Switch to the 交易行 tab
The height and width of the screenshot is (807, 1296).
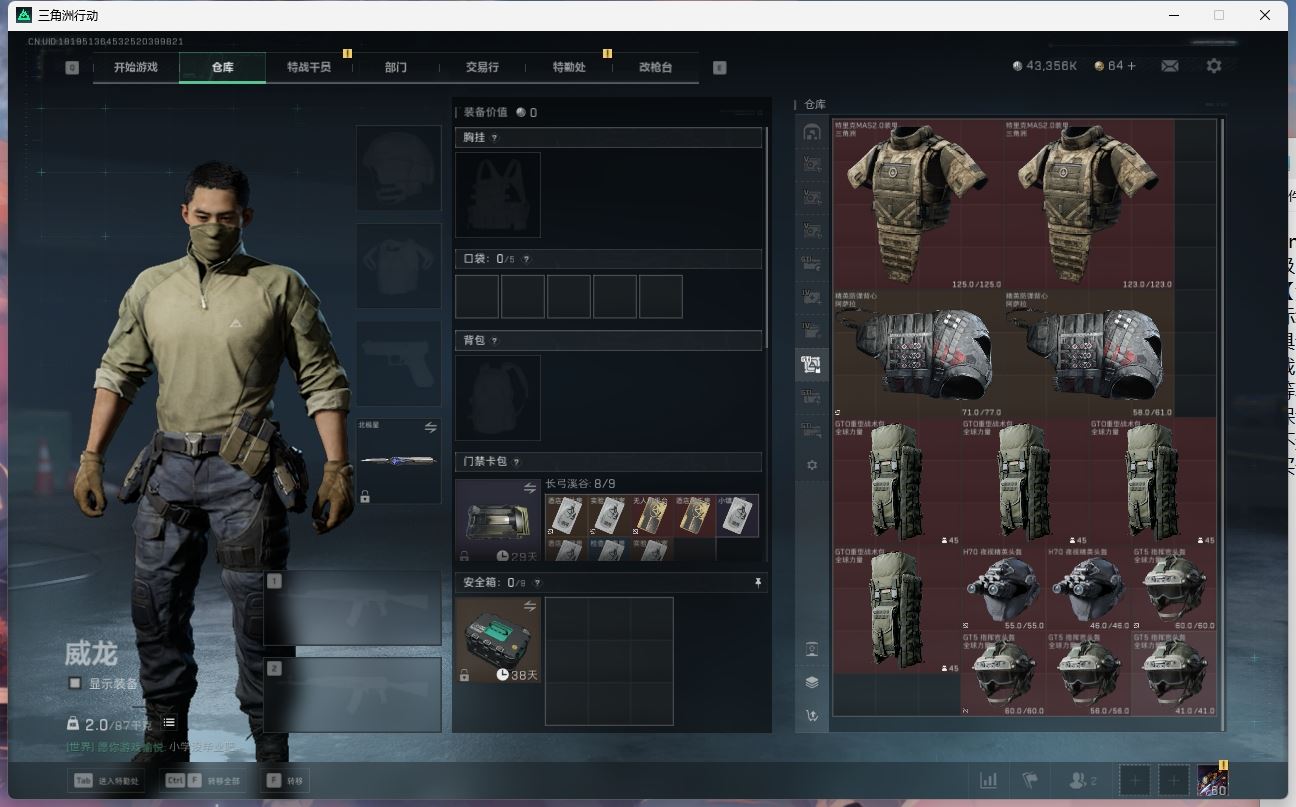(x=482, y=67)
